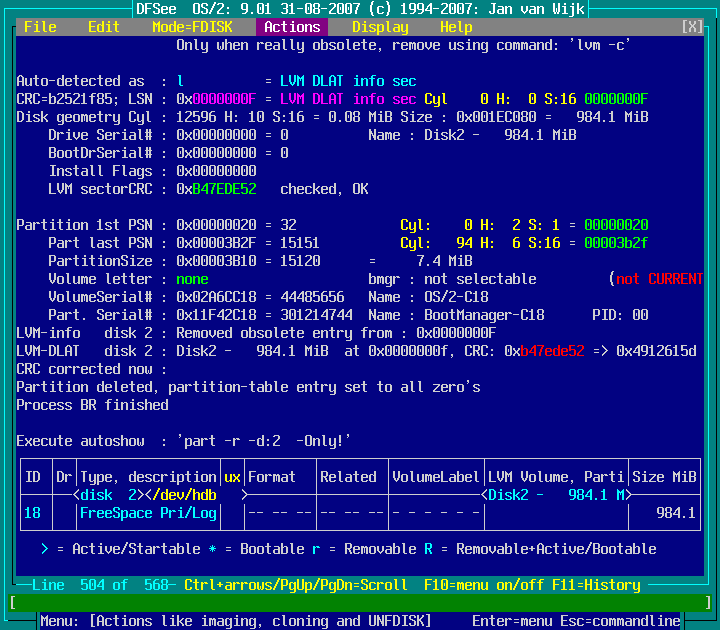720x630 pixels.
Task: Click partition ID 18 in table
Action: point(32,513)
